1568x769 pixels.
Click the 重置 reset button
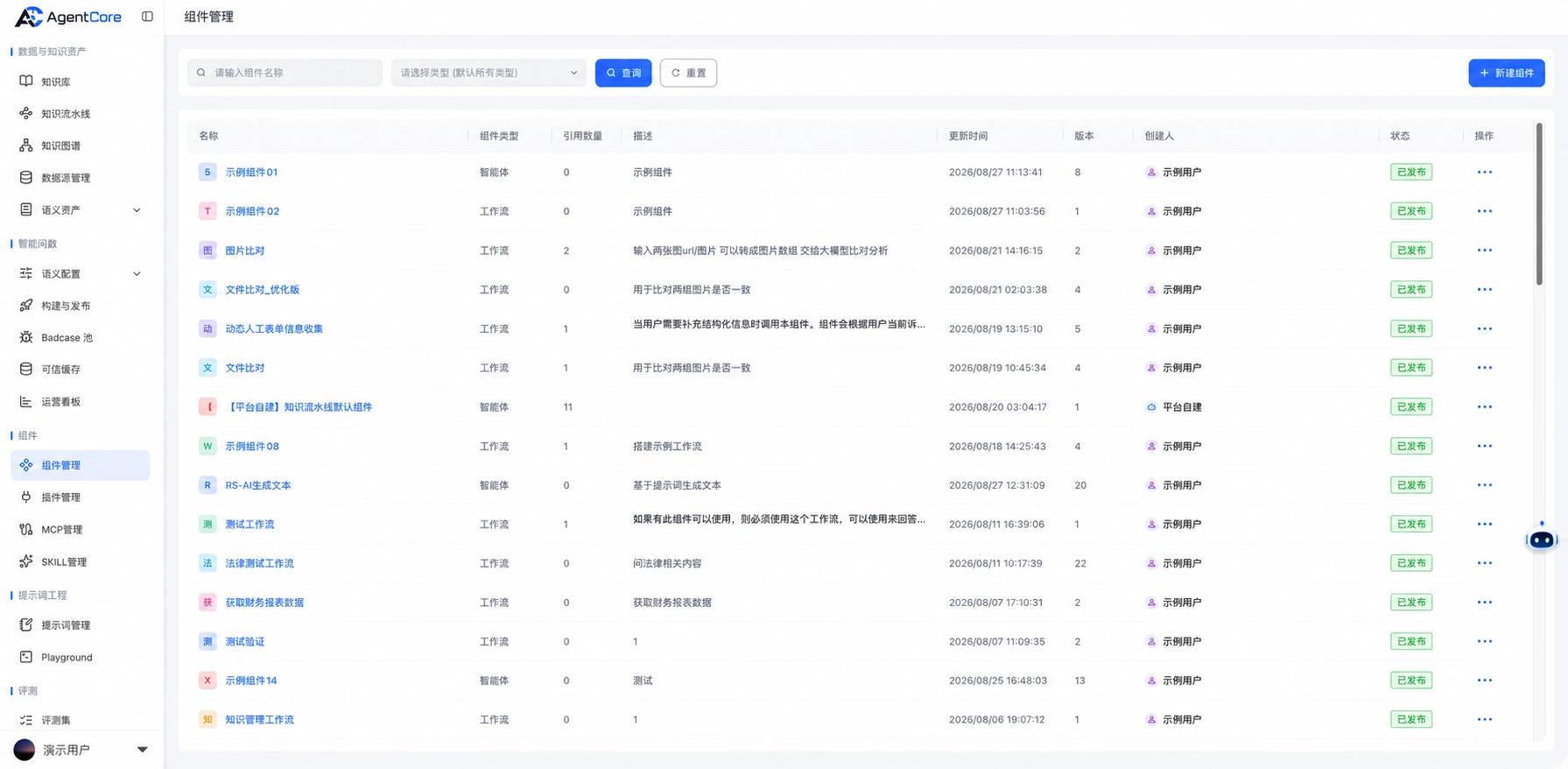click(688, 73)
